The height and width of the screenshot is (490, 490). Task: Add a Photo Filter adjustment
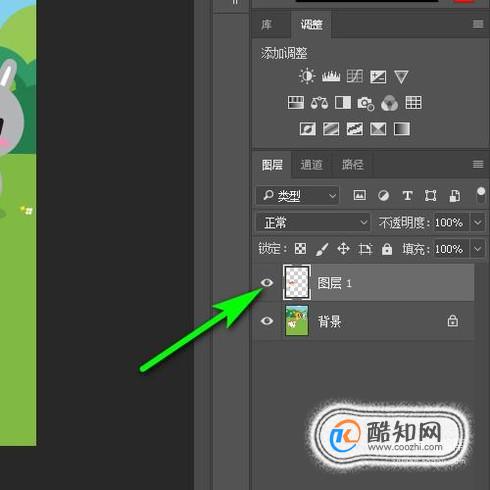click(x=366, y=103)
